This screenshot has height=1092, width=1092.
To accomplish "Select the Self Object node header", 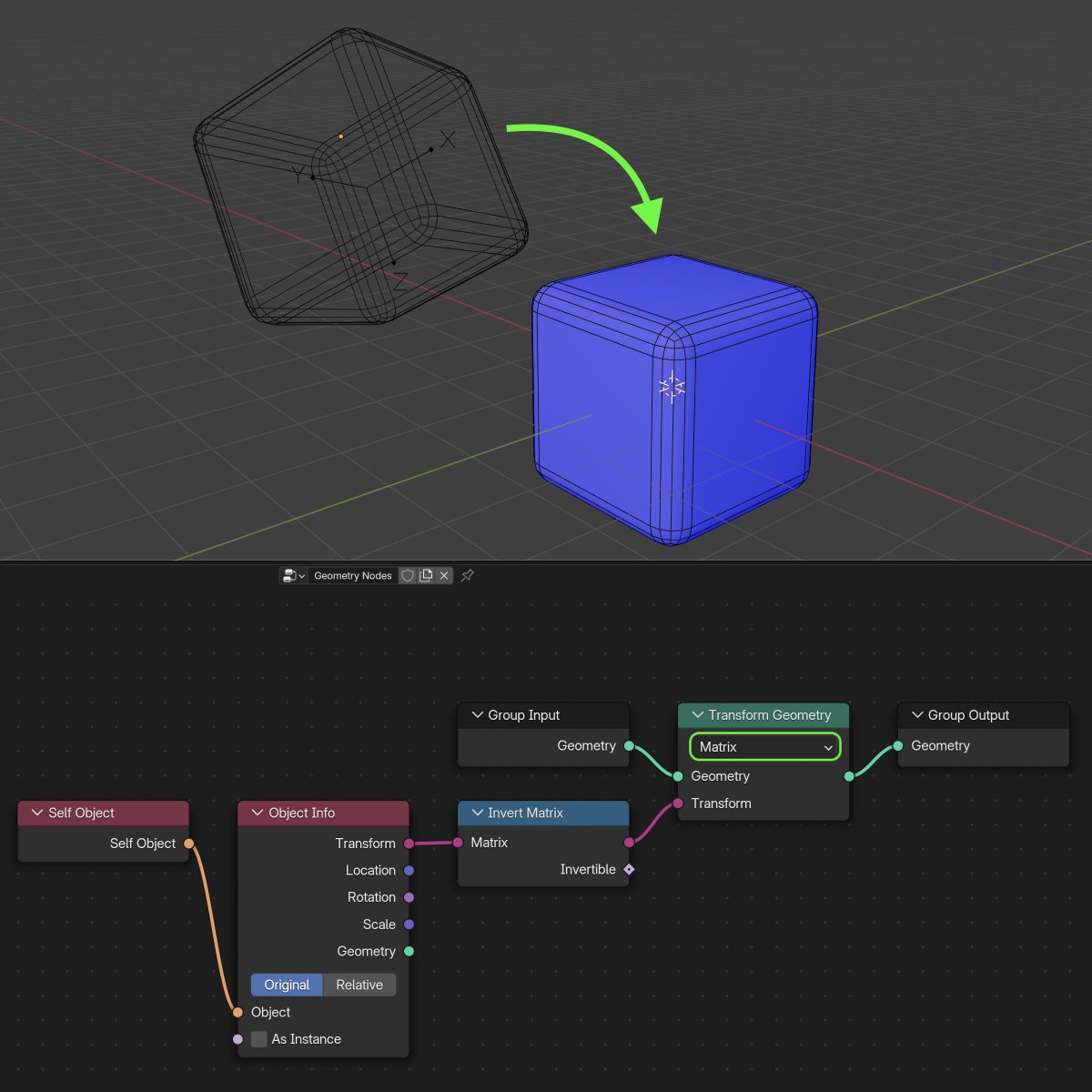I will pyautogui.click(x=104, y=813).
